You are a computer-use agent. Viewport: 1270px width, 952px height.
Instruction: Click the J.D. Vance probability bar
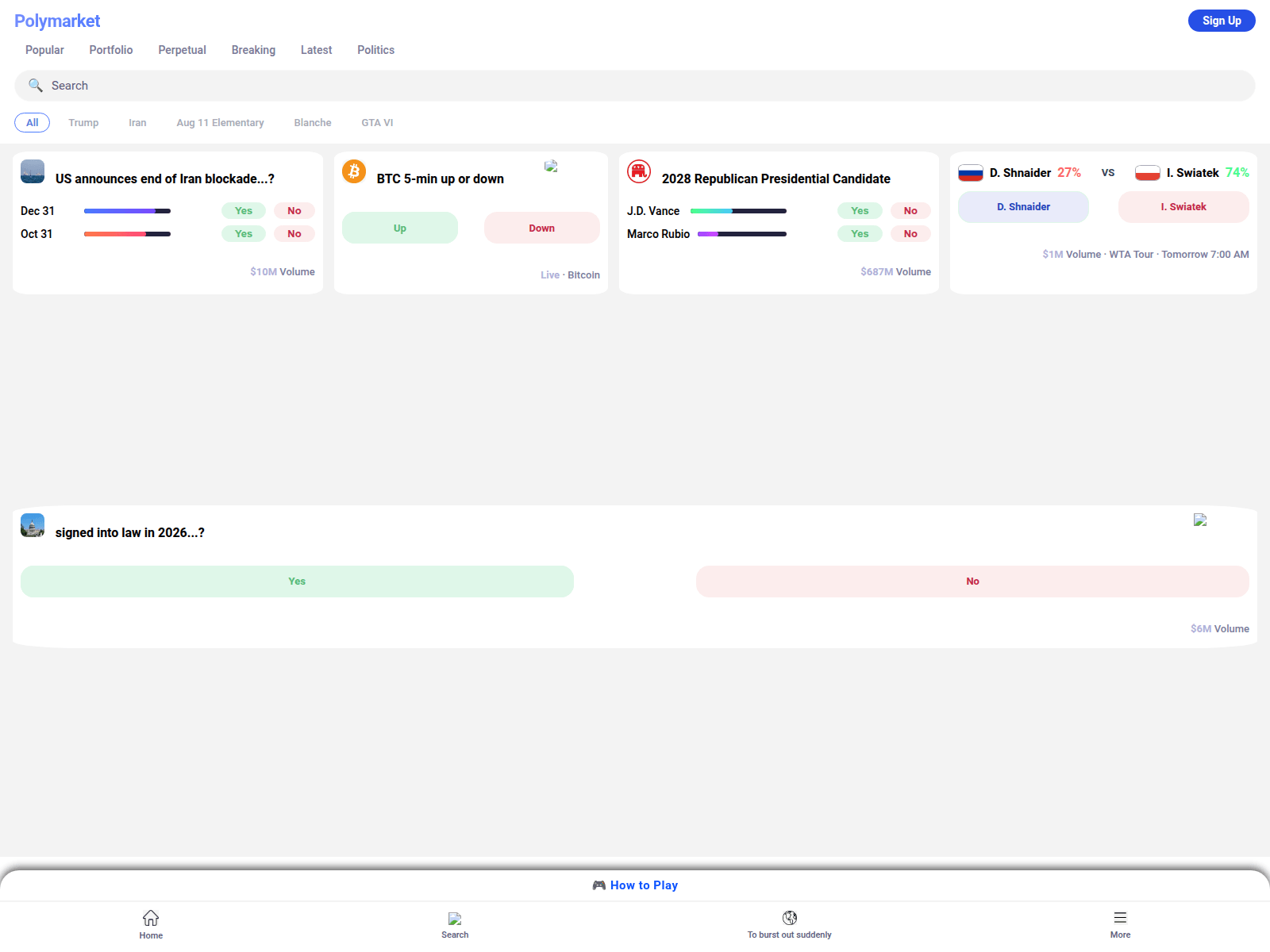[x=738, y=211]
